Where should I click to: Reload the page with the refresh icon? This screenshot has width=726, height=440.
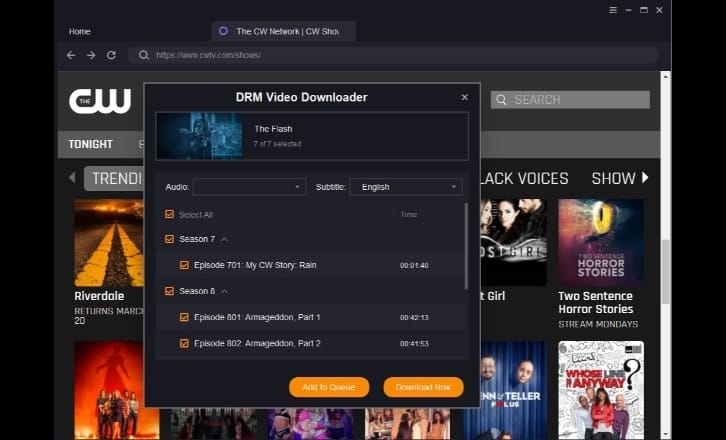point(111,55)
